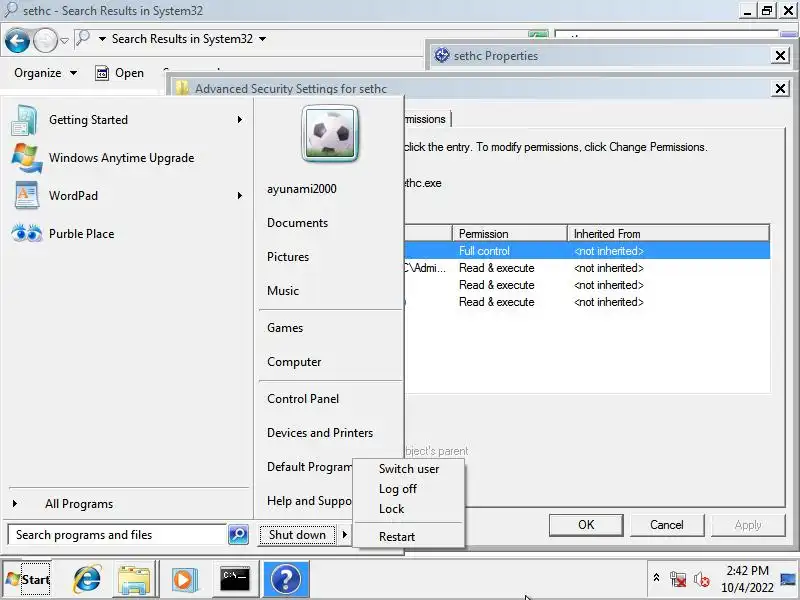Click the Show desktop button by the clock

coord(788,579)
